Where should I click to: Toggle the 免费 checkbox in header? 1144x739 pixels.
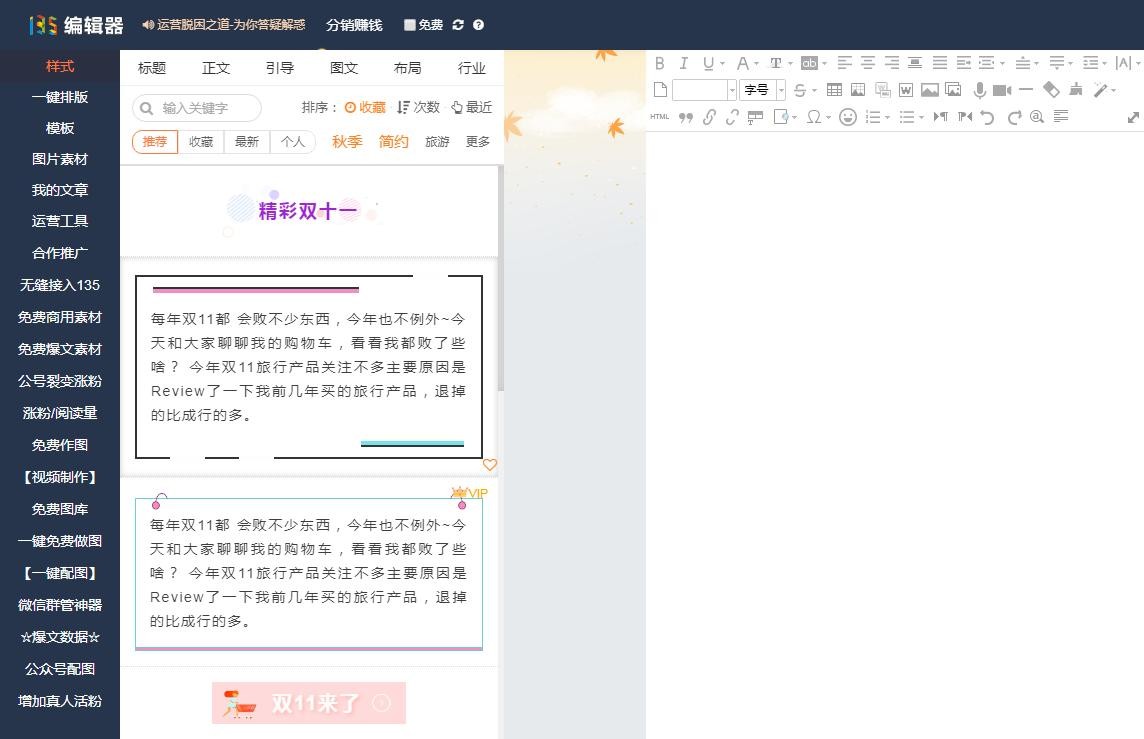[410, 25]
